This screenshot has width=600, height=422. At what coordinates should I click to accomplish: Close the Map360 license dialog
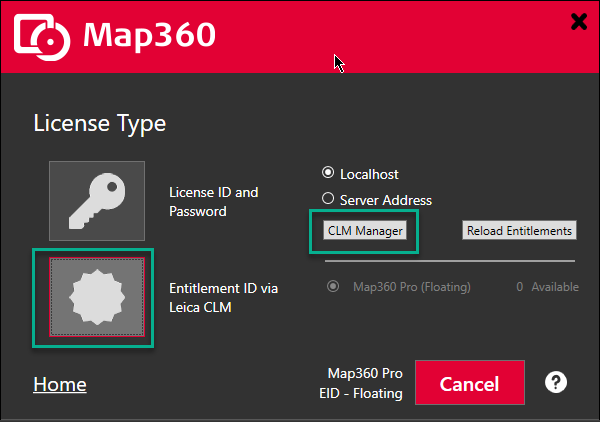tap(578, 20)
